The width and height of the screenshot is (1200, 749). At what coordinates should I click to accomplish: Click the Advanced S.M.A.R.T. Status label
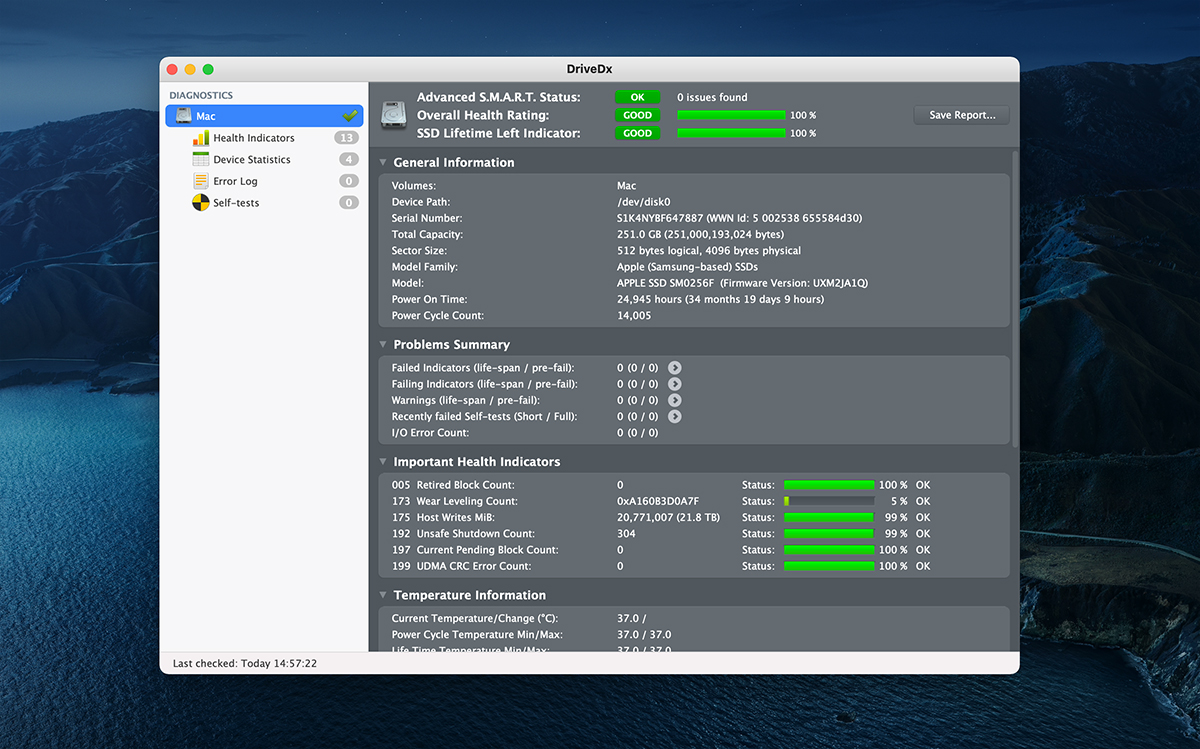(x=498, y=97)
